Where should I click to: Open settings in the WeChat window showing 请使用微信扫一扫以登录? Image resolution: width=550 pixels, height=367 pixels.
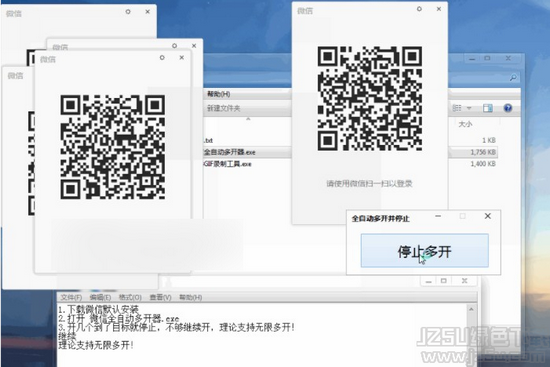point(419,9)
